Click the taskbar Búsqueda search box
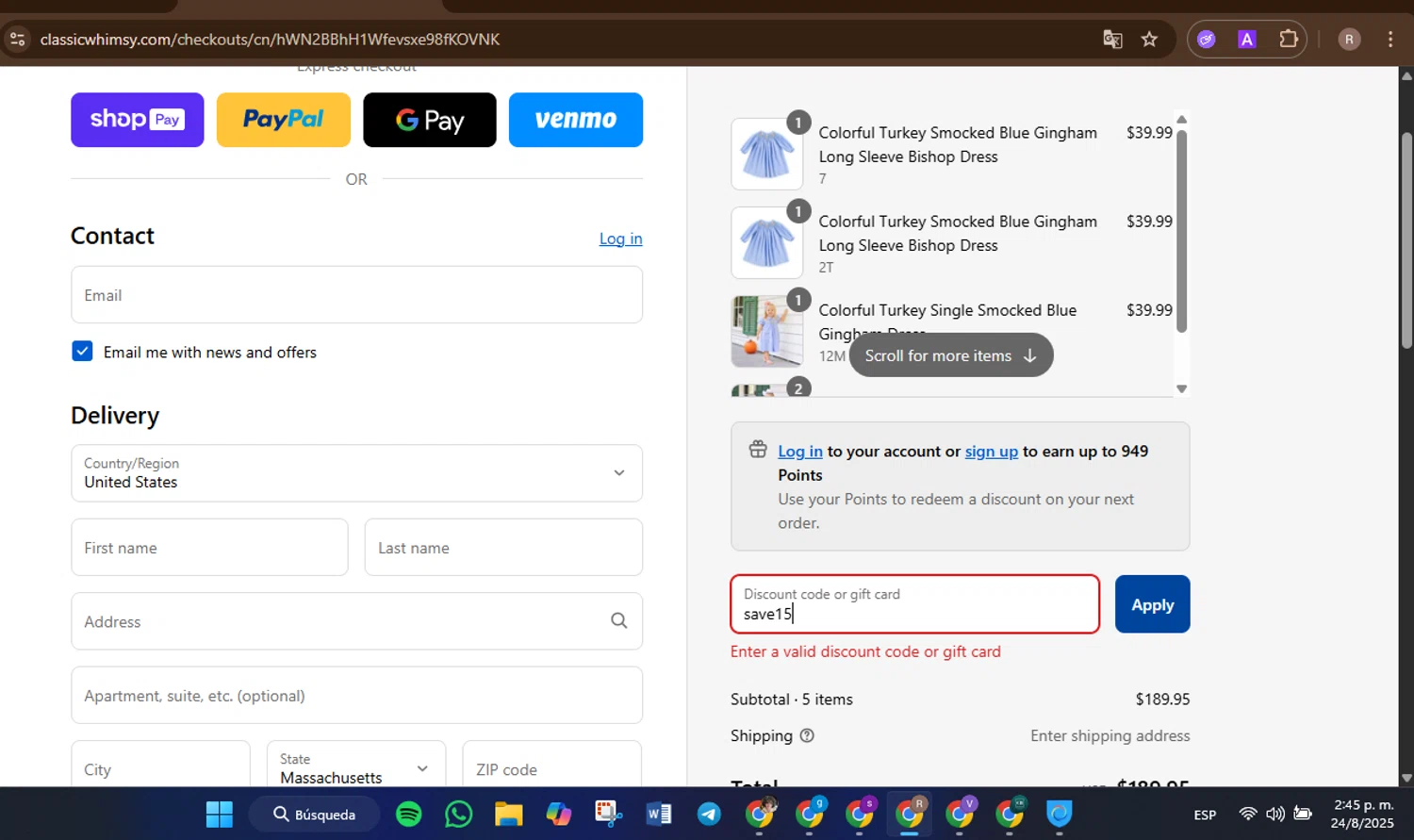 315,814
